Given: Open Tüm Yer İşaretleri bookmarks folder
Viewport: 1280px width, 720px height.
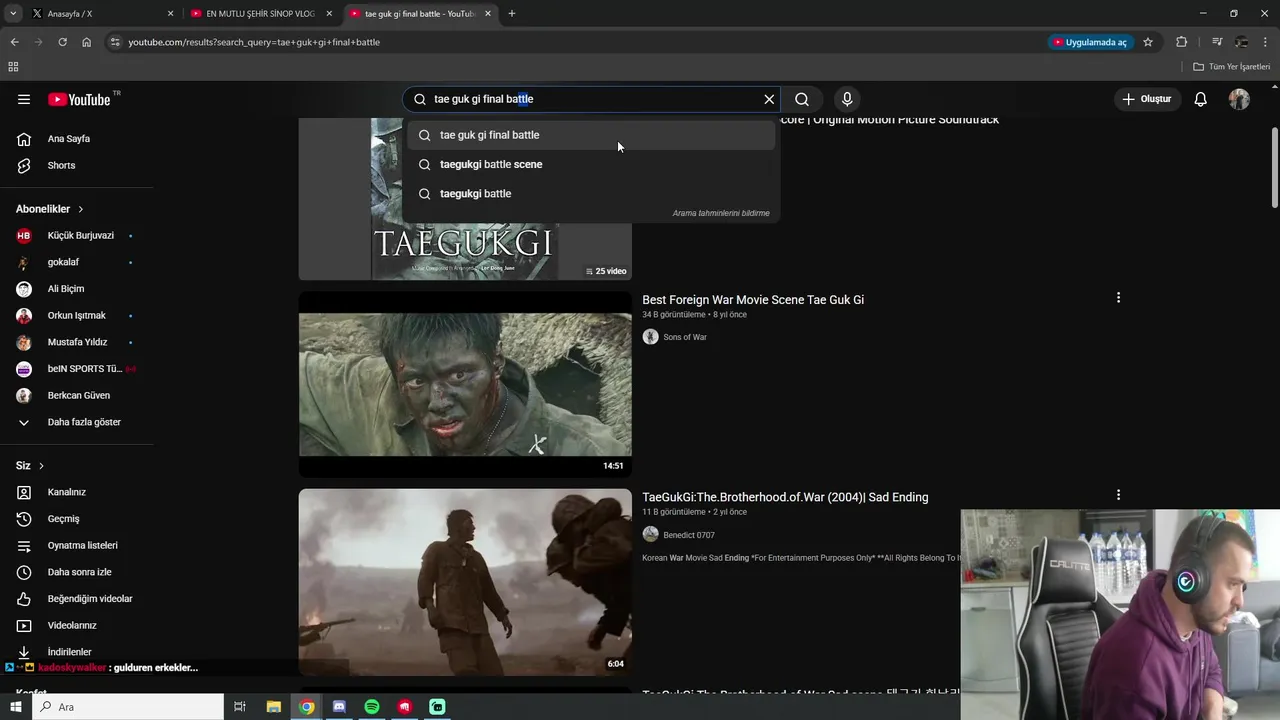Looking at the screenshot, I should click(1232, 67).
